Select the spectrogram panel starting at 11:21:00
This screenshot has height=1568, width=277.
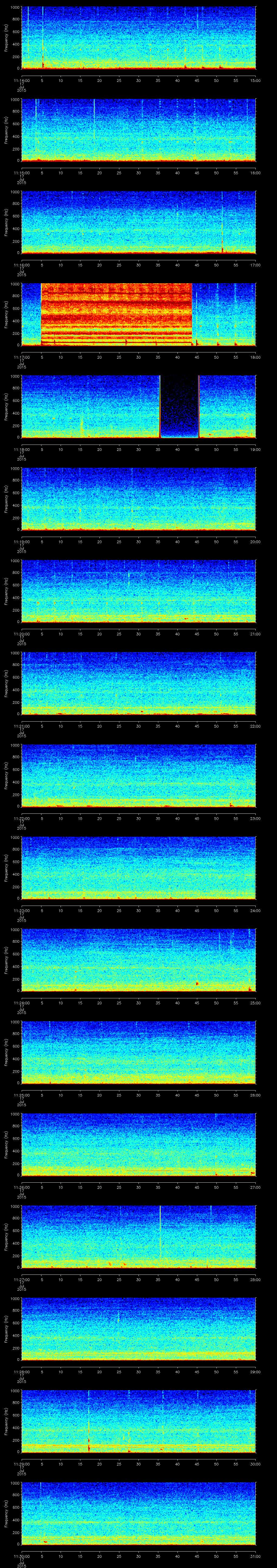coord(139,683)
